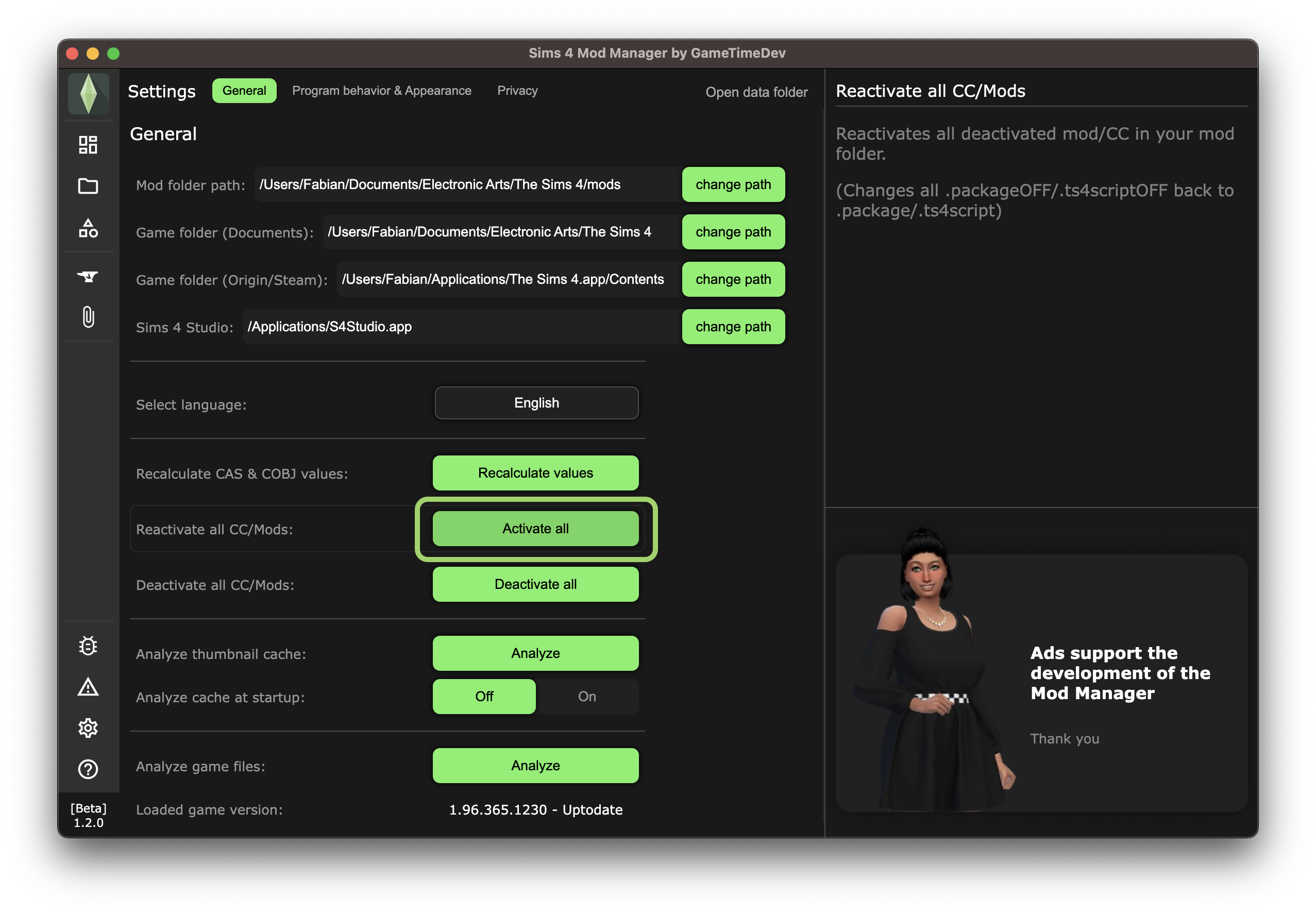Click the Sim character ad image
Screen dimensions: 1316x914
click(x=934, y=670)
